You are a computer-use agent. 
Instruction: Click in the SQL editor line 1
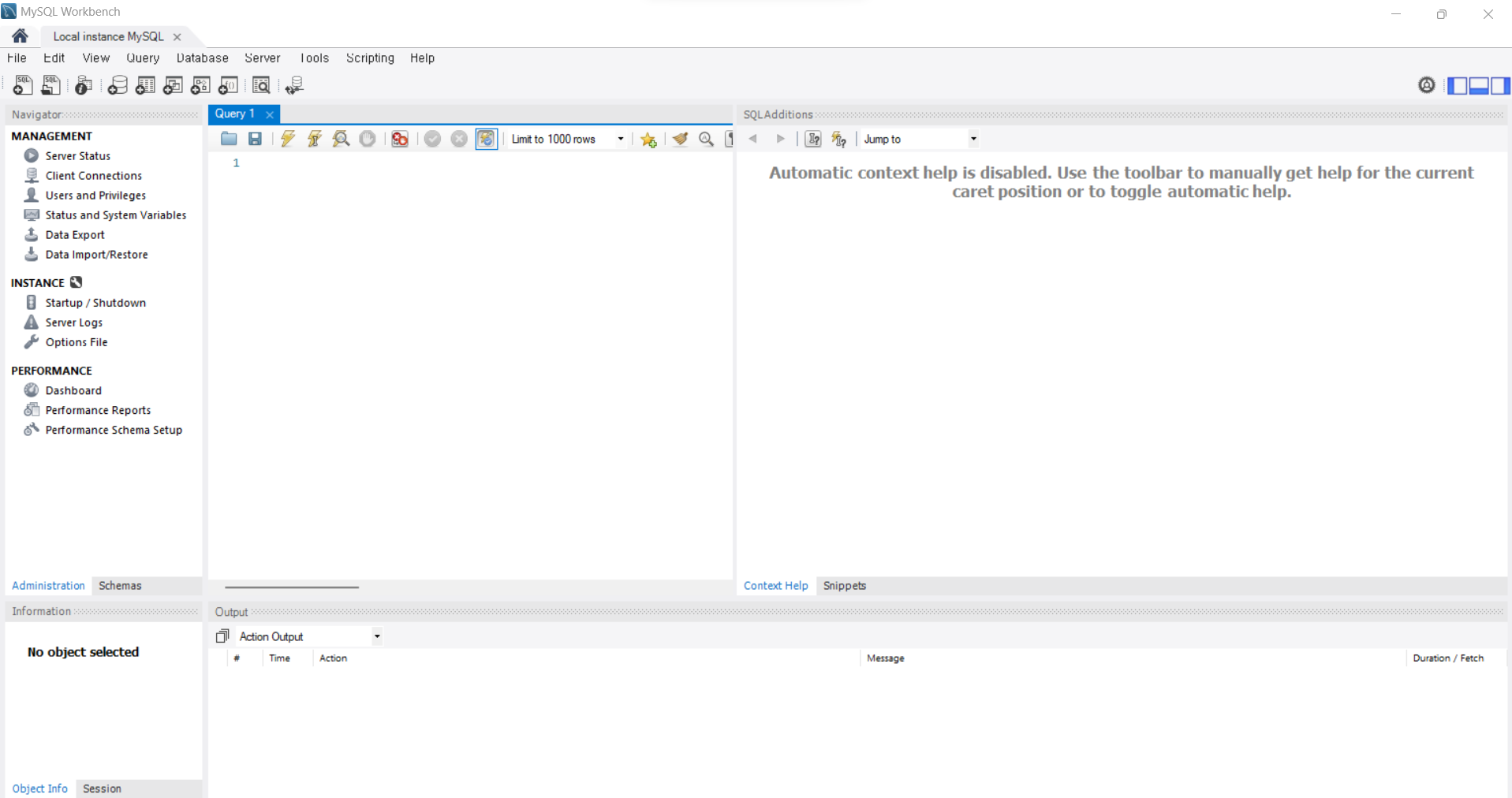[489, 163]
